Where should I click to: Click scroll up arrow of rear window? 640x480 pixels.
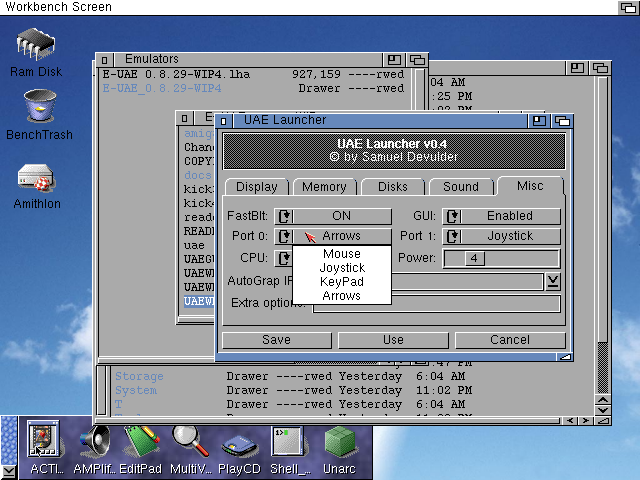[603, 400]
